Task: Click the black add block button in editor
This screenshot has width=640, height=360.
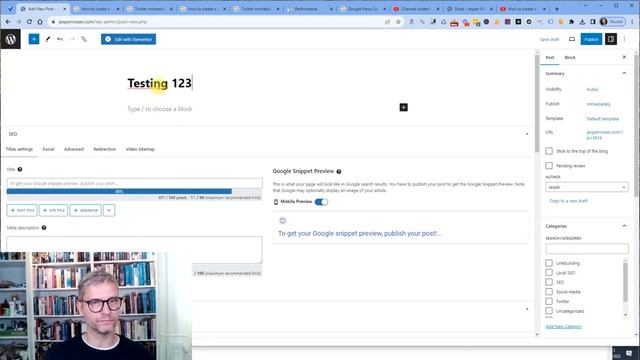Action: pos(403,107)
